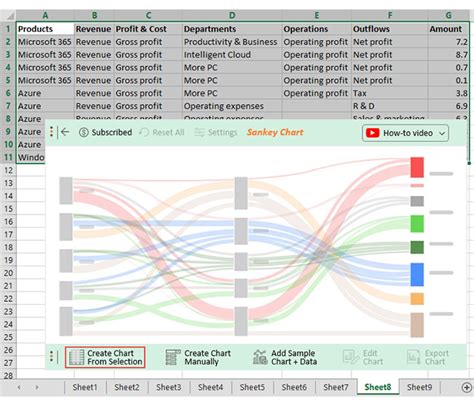
Task: Click the Profit & Cost header cell
Action: [x=148, y=29]
